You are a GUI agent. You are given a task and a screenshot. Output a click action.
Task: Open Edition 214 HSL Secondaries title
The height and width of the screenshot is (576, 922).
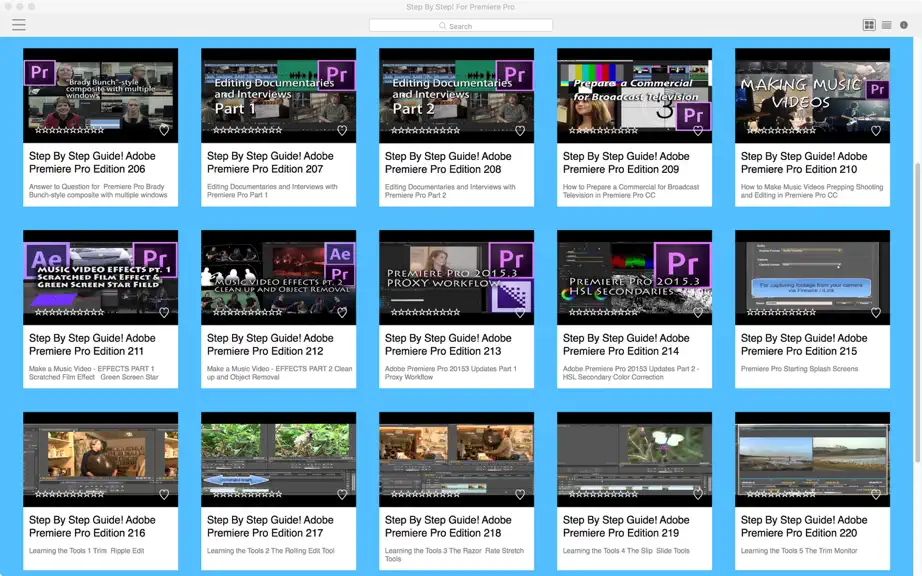(x=625, y=344)
